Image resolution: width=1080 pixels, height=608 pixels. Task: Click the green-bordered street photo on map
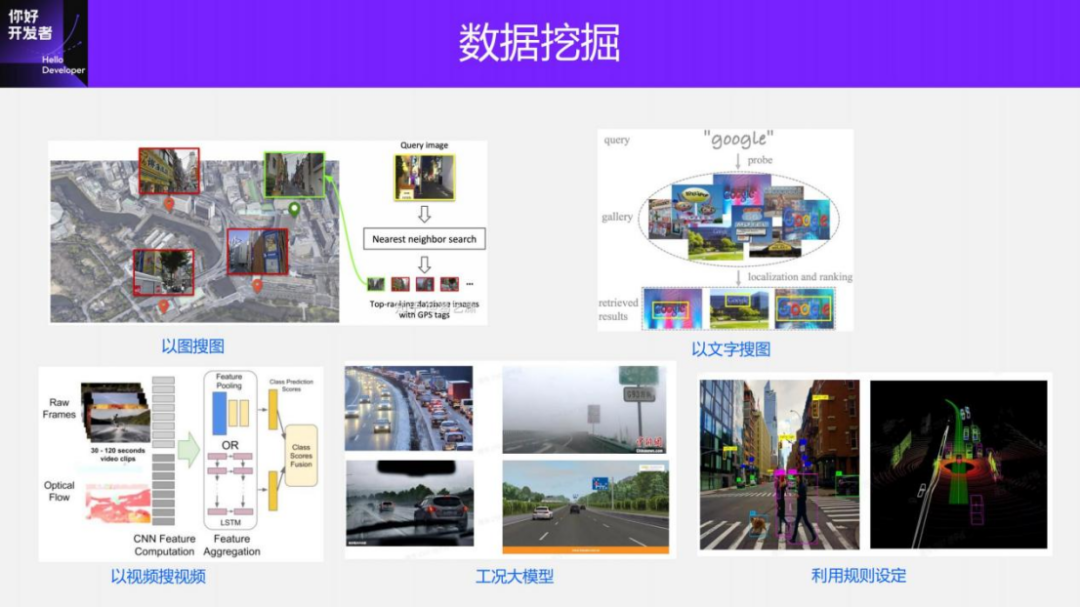tap(294, 175)
